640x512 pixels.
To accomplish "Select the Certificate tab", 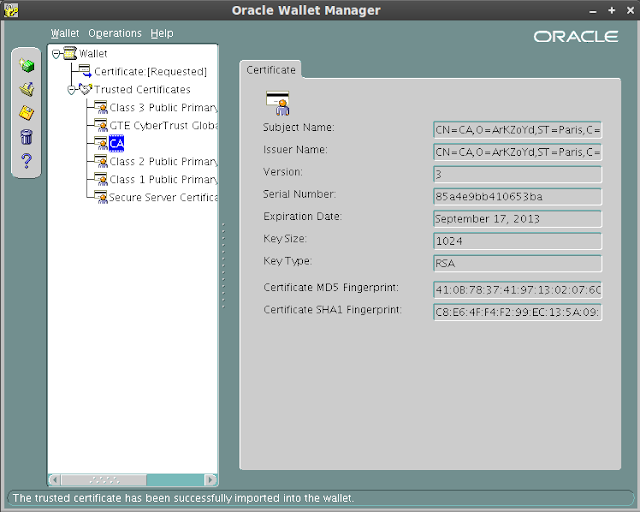I will 271,70.
